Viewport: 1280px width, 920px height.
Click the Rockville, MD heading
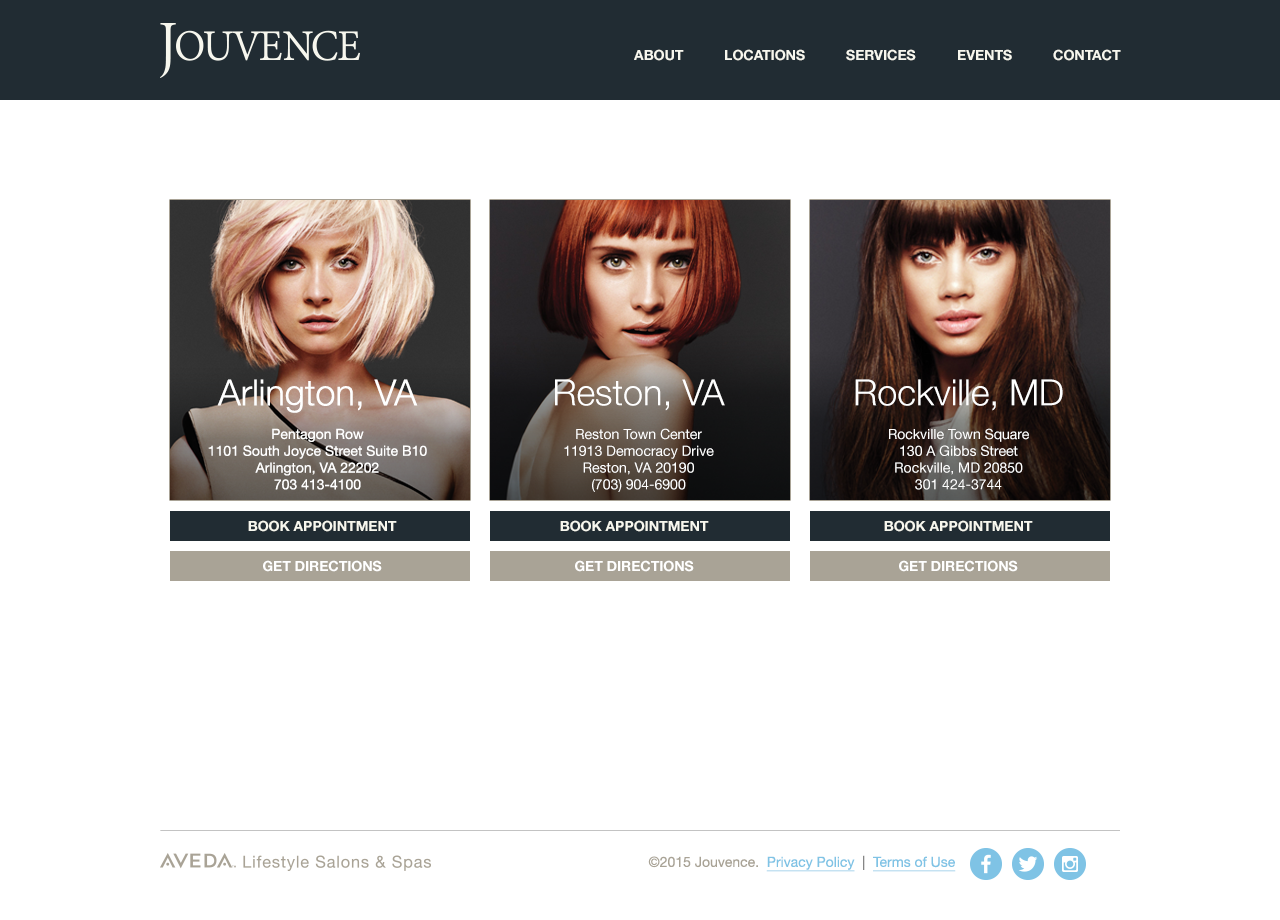[x=958, y=393]
